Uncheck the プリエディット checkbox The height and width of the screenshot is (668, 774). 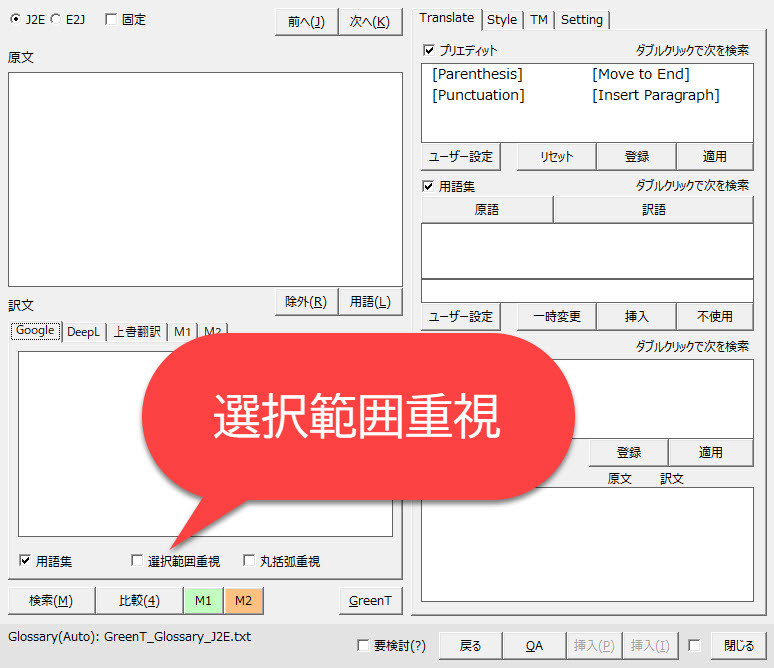tap(429, 50)
